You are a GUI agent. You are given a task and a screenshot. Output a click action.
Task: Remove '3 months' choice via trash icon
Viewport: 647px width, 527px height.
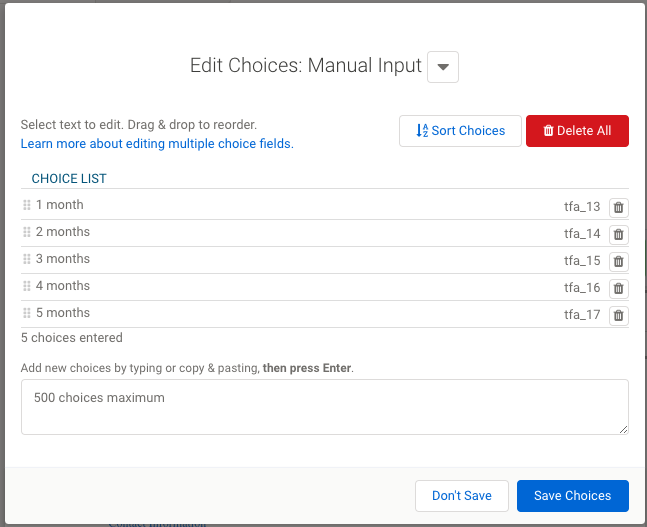[x=619, y=261]
